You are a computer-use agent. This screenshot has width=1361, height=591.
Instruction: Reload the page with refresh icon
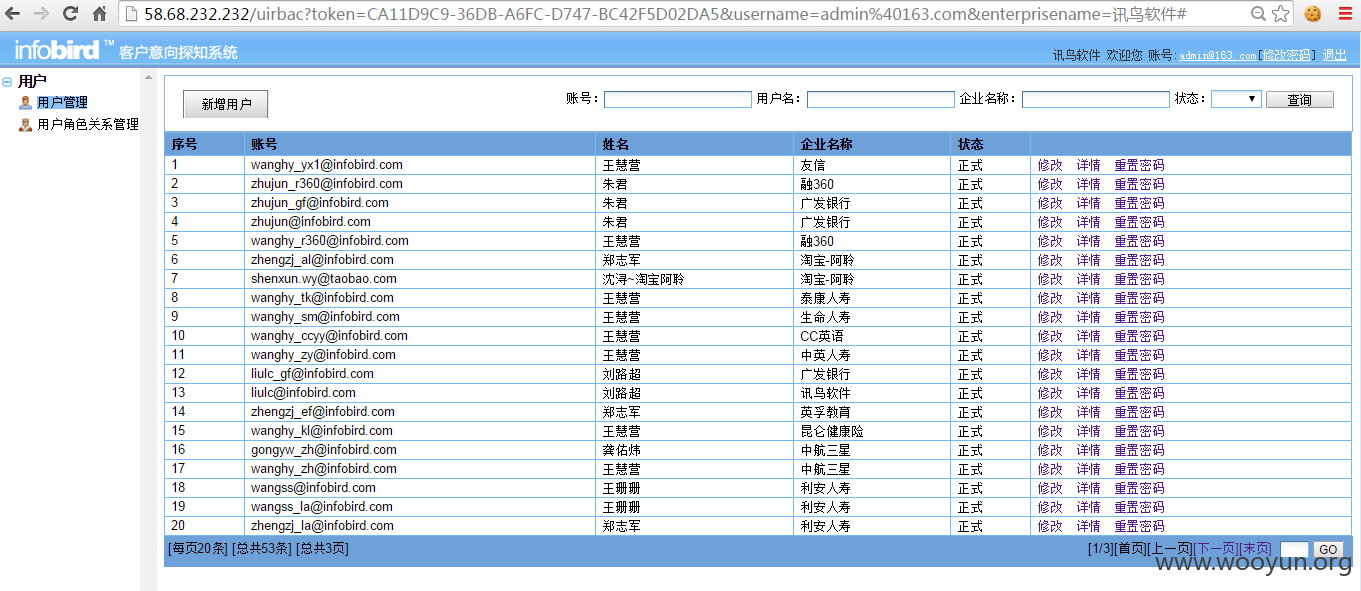pos(70,14)
